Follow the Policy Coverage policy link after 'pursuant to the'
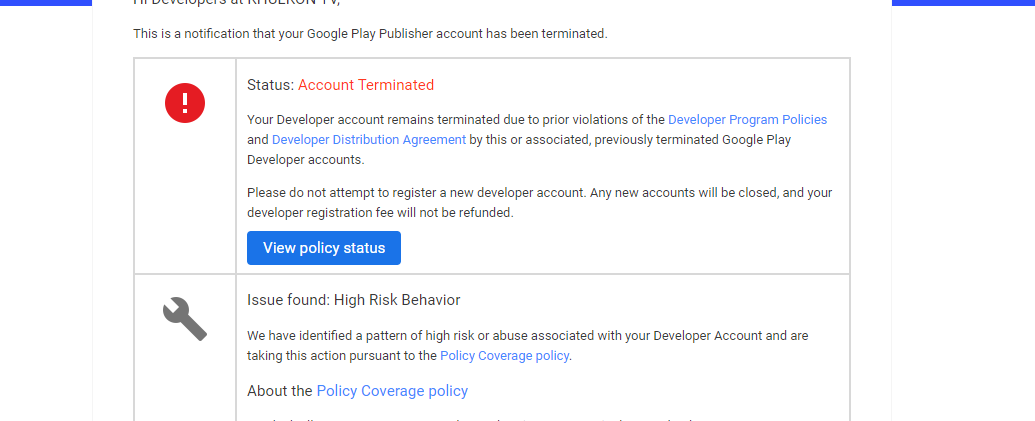The image size is (1035, 421). (504, 356)
